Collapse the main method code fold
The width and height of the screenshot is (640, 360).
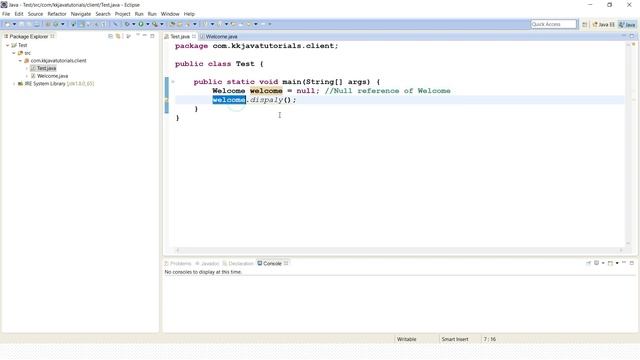pos(173,82)
